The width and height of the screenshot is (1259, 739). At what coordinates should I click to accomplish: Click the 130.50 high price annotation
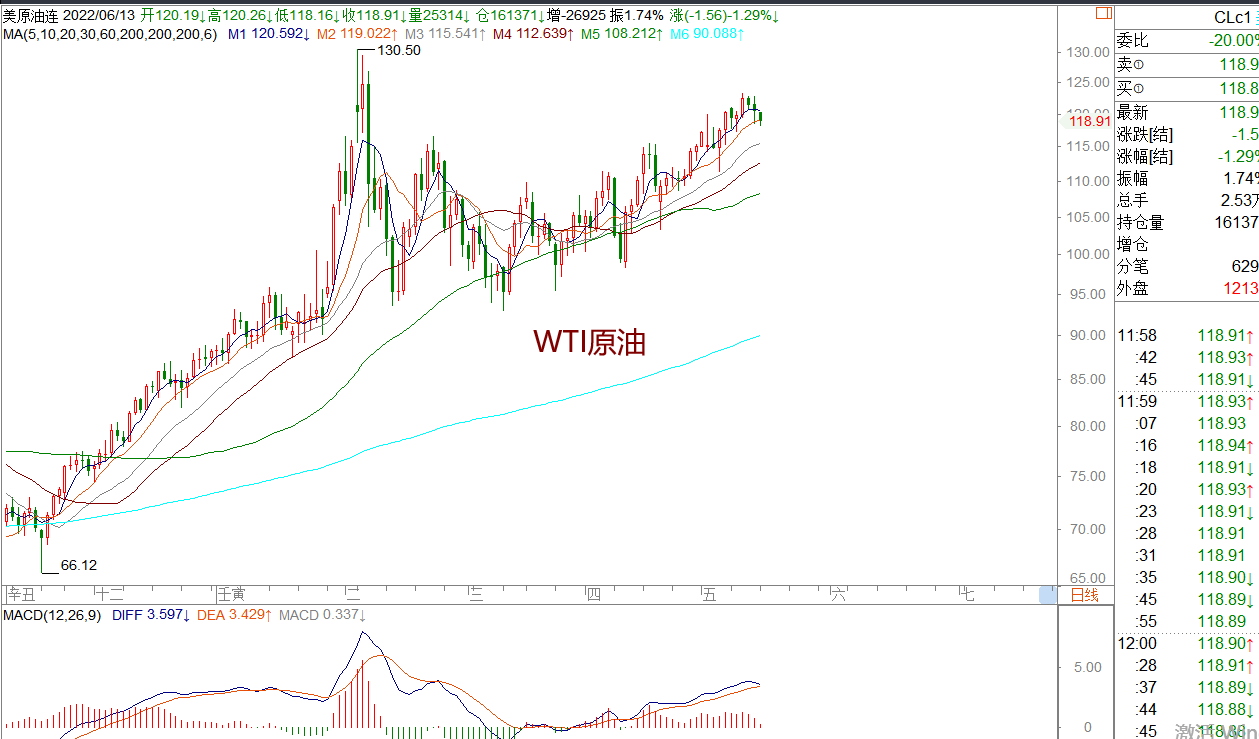pos(397,50)
